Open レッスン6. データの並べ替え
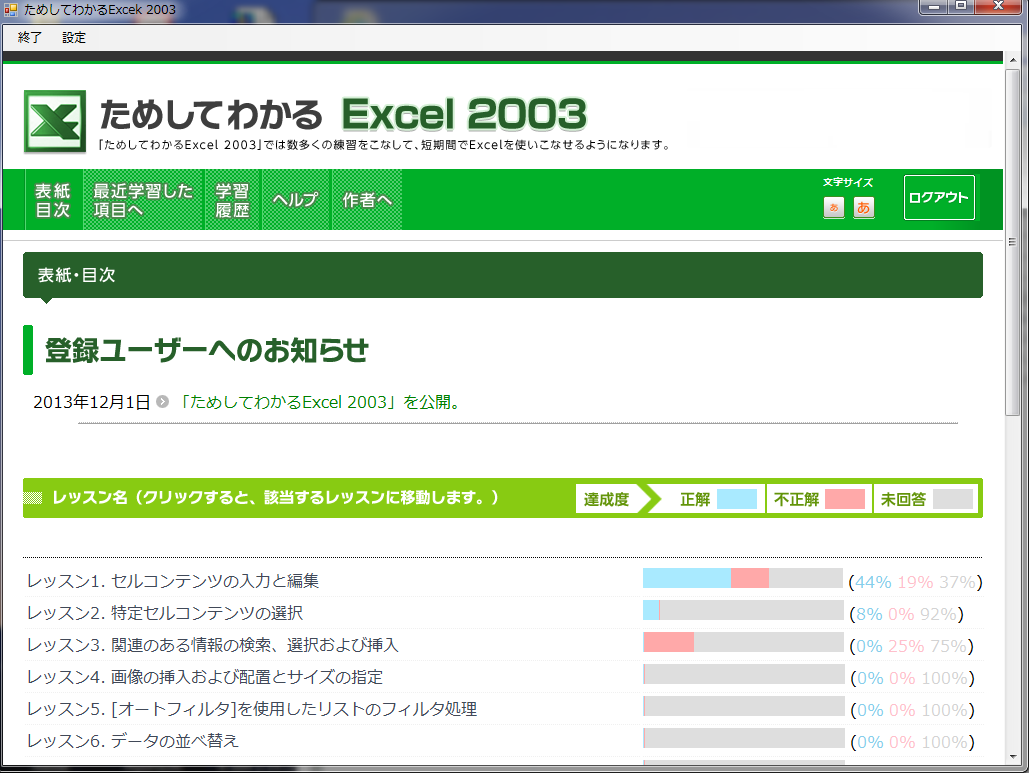Viewport: 1029px width, 773px height. click(x=133, y=742)
